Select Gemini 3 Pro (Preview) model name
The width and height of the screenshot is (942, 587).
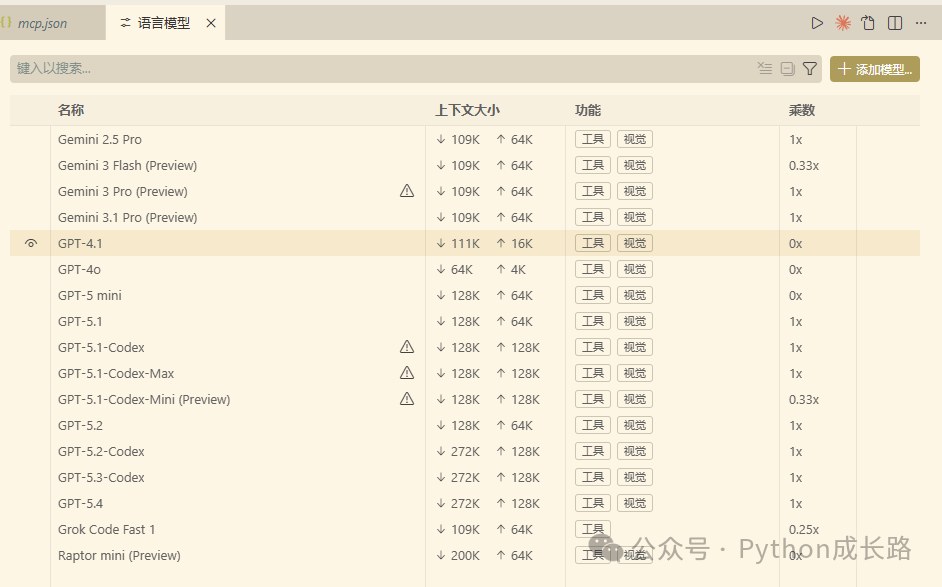coord(123,192)
